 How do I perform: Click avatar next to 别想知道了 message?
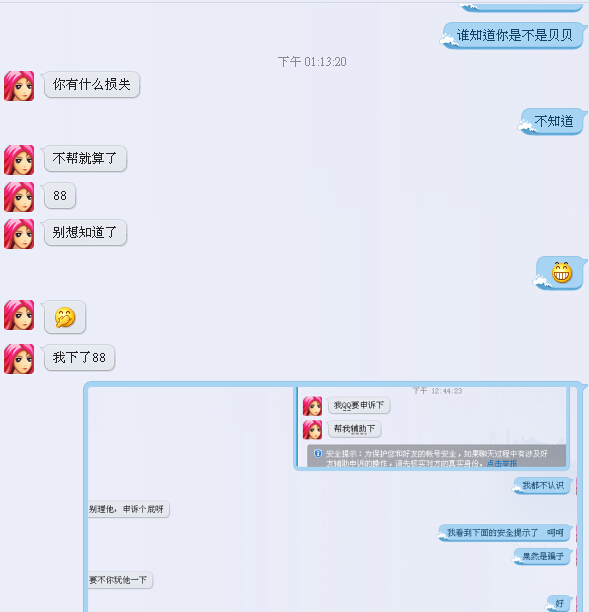pyautogui.click(x=19, y=234)
